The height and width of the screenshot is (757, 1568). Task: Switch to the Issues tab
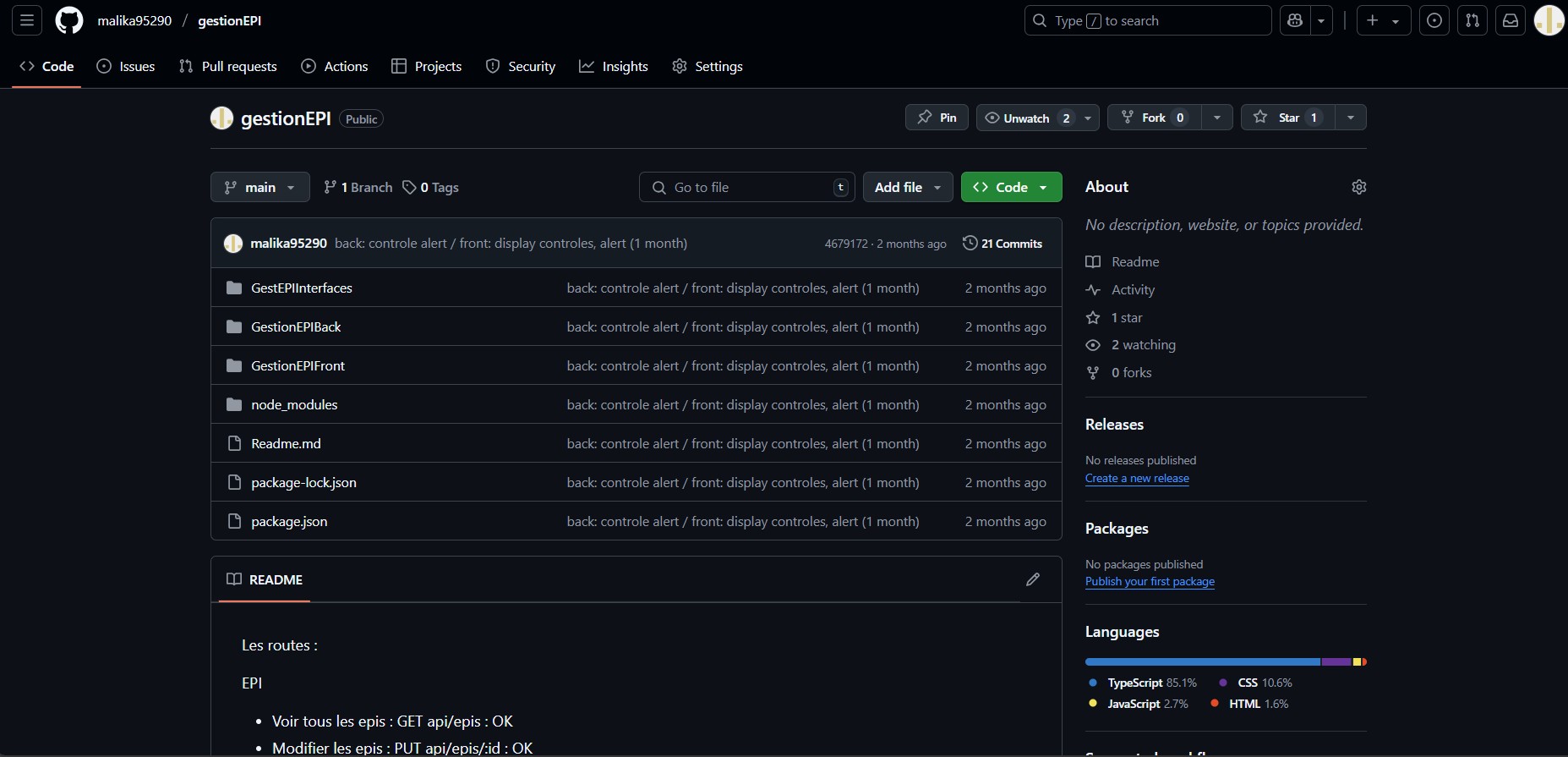click(x=126, y=66)
